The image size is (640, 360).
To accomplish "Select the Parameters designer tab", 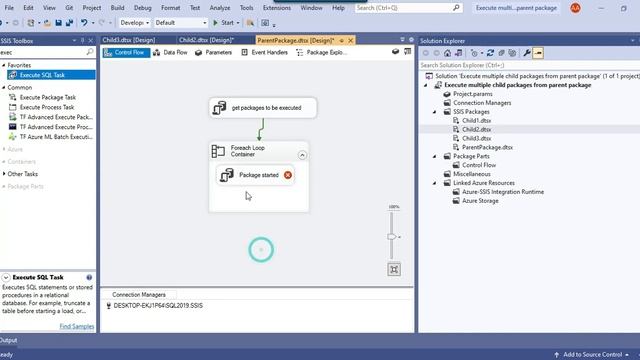I will (213, 53).
